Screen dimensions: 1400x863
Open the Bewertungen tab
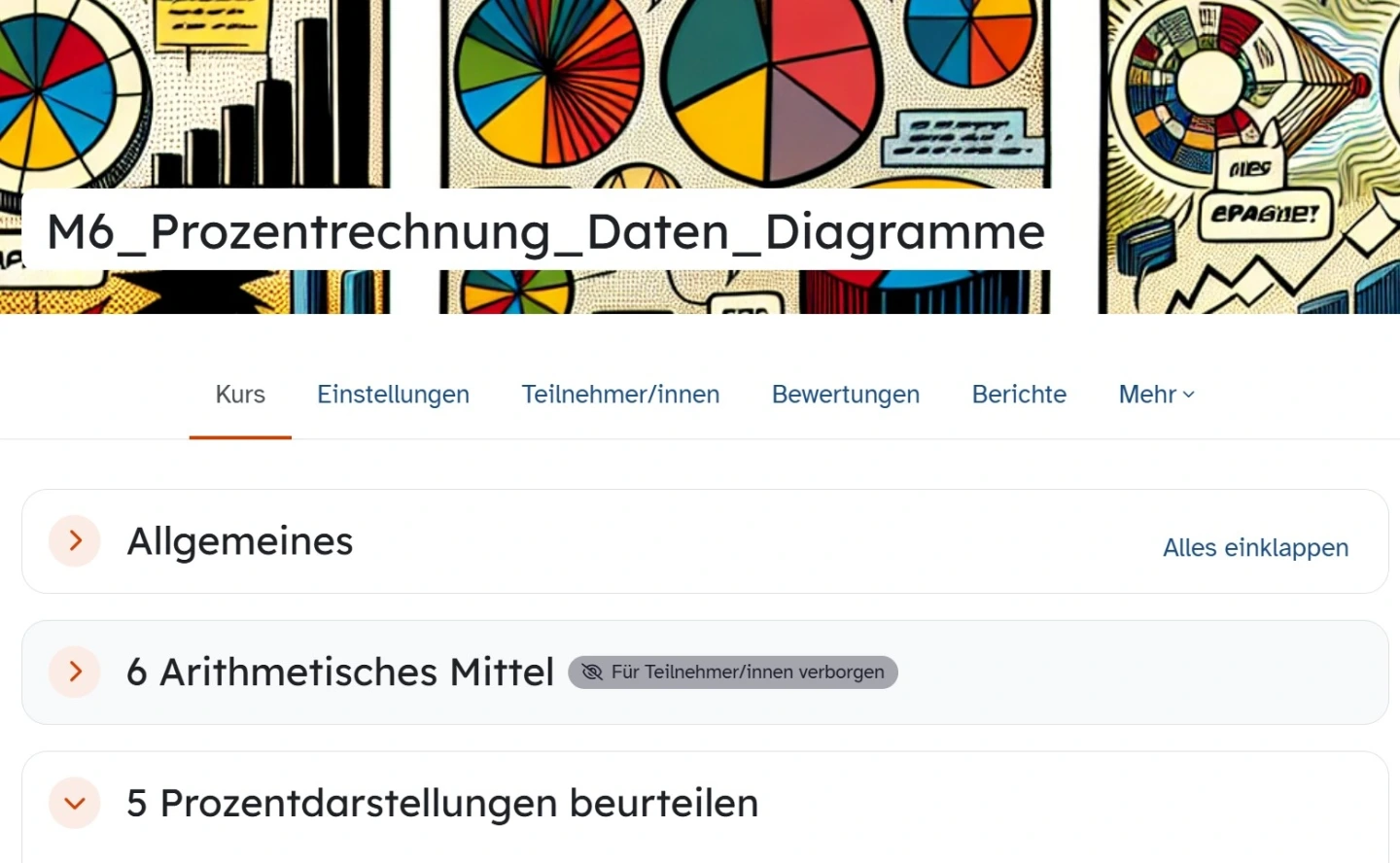(x=845, y=395)
